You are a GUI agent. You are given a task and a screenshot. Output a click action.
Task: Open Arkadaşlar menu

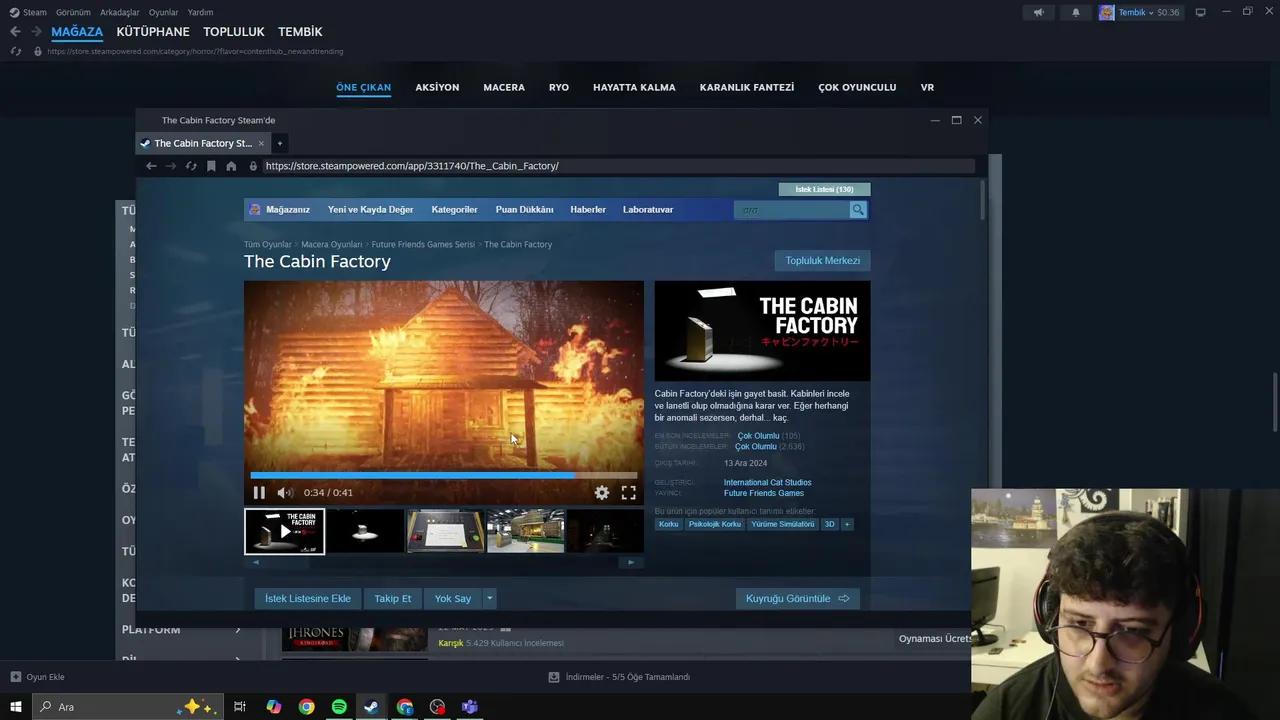(120, 12)
